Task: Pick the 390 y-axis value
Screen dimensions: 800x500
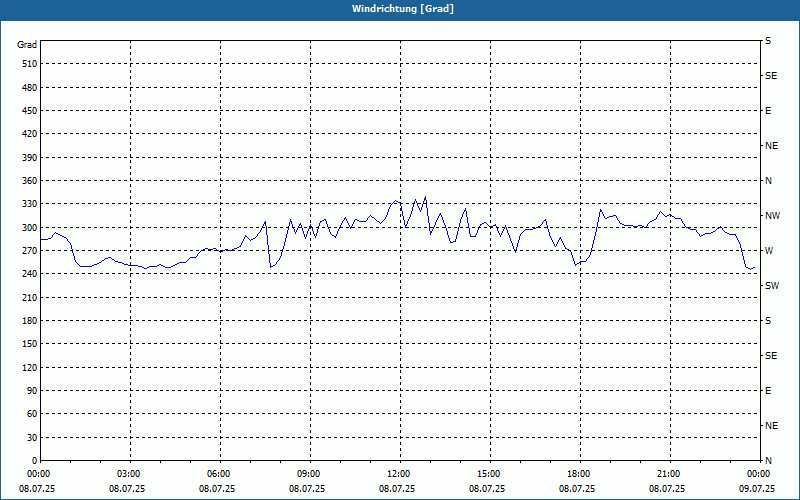Action: (30, 158)
